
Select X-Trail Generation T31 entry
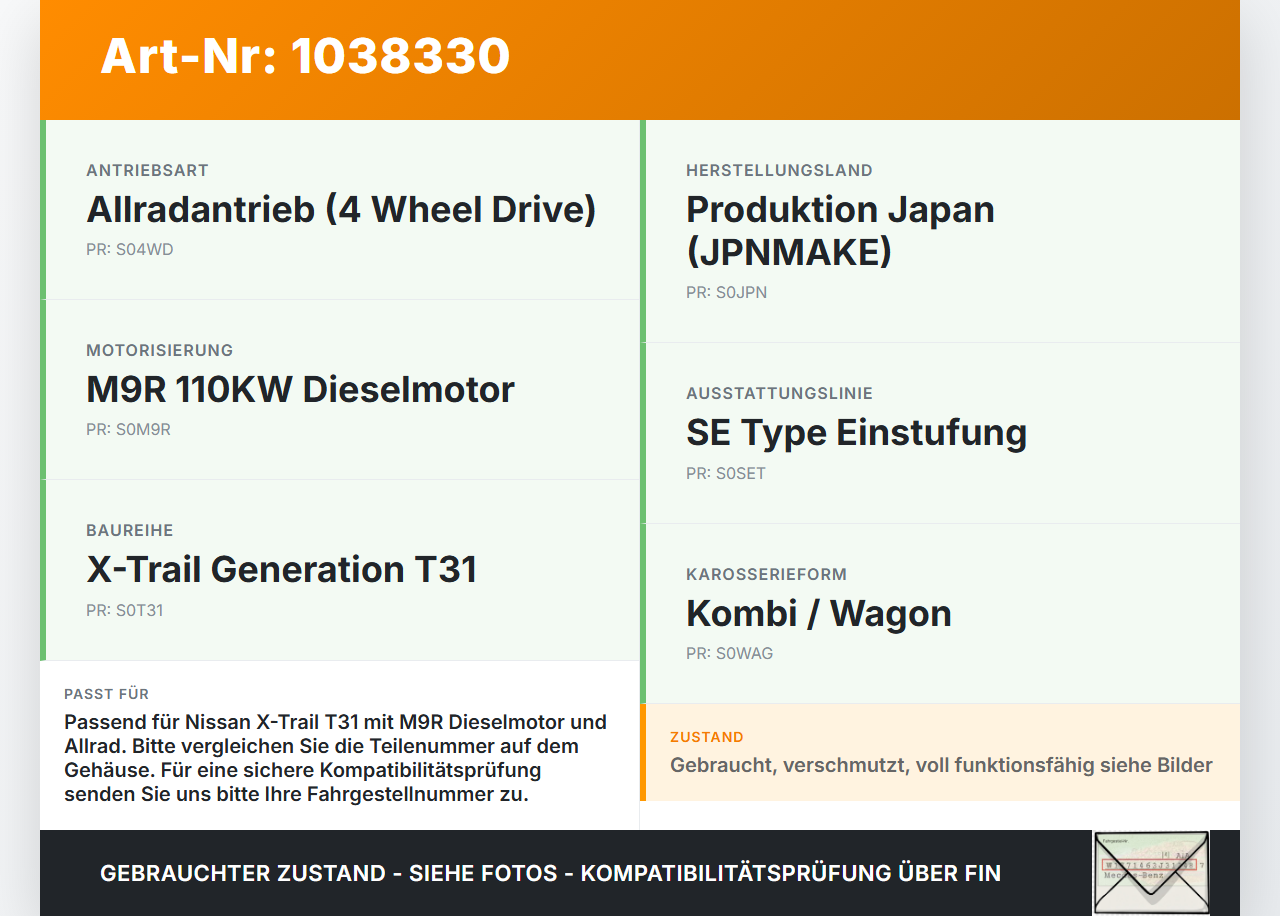tap(281, 569)
